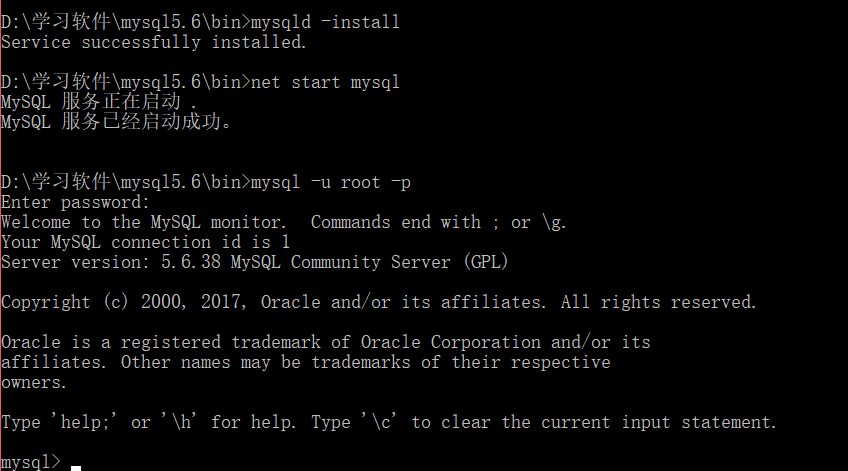Click the mysql> prompt text

pyautogui.click(x=30, y=461)
